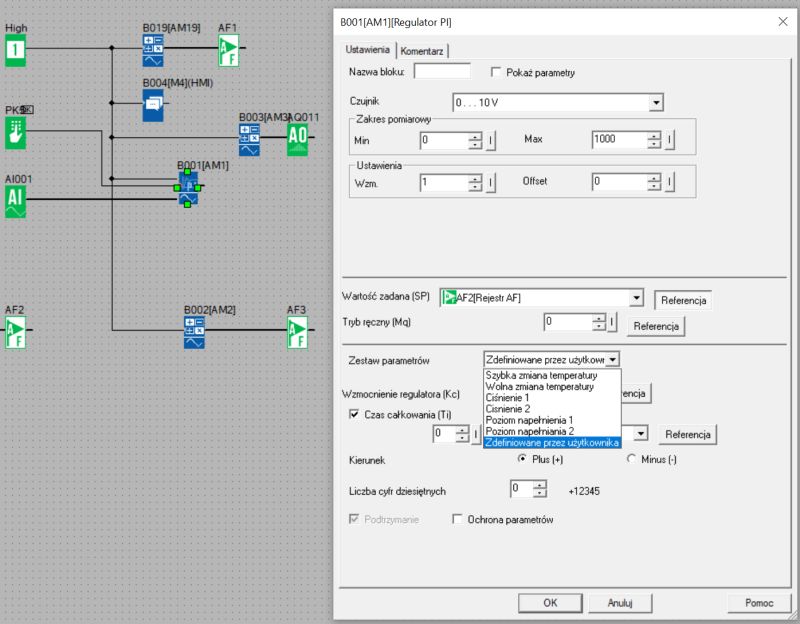Select the B003[AM3] analog math block
This screenshot has width=800, height=624.
(x=249, y=140)
